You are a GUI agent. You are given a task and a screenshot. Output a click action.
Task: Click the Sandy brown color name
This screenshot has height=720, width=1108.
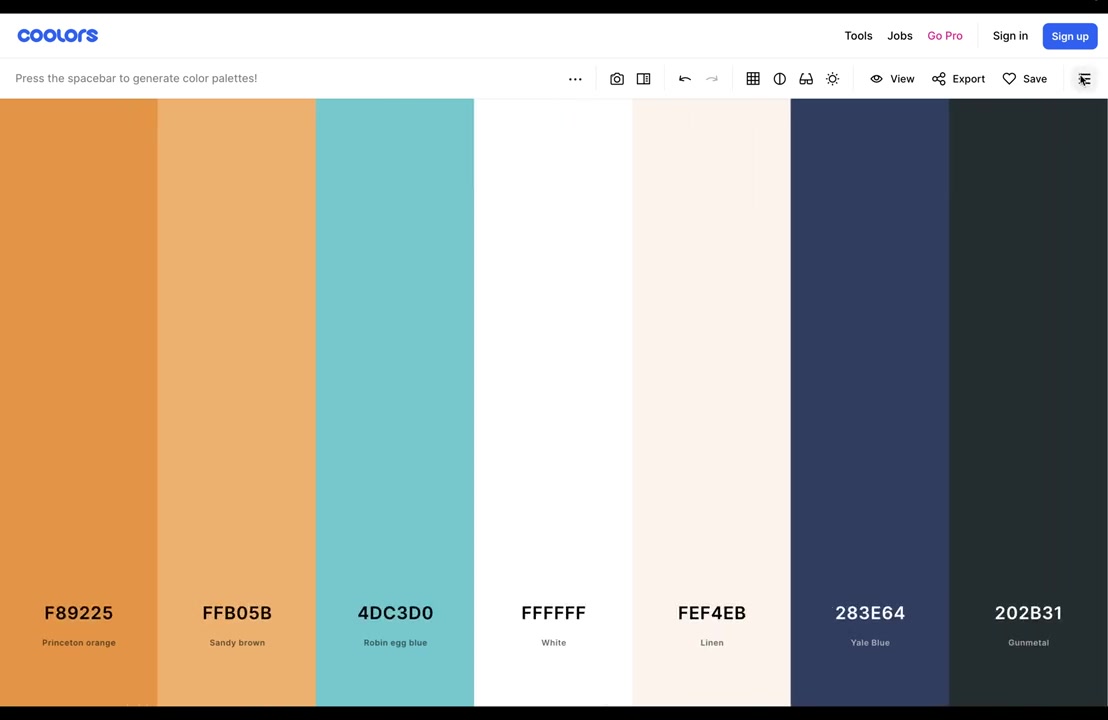237,642
